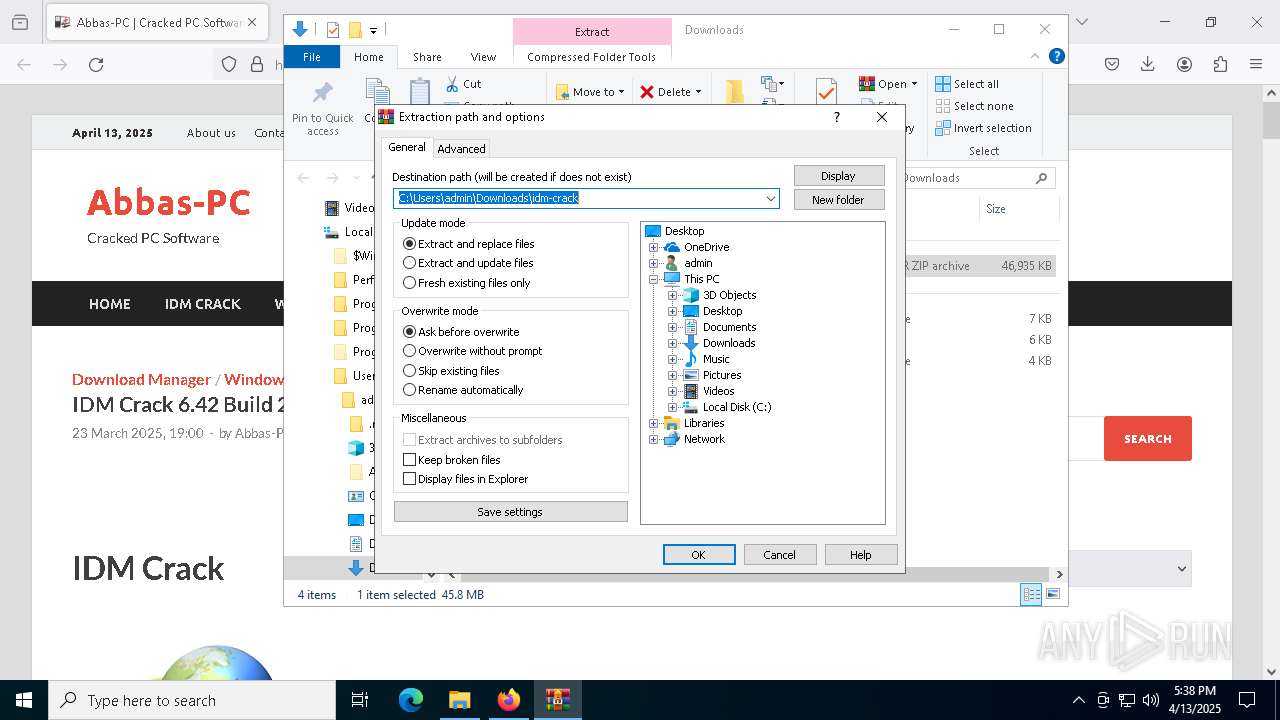
Task: Cancel the extraction dialog
Action: coord(780,555)
